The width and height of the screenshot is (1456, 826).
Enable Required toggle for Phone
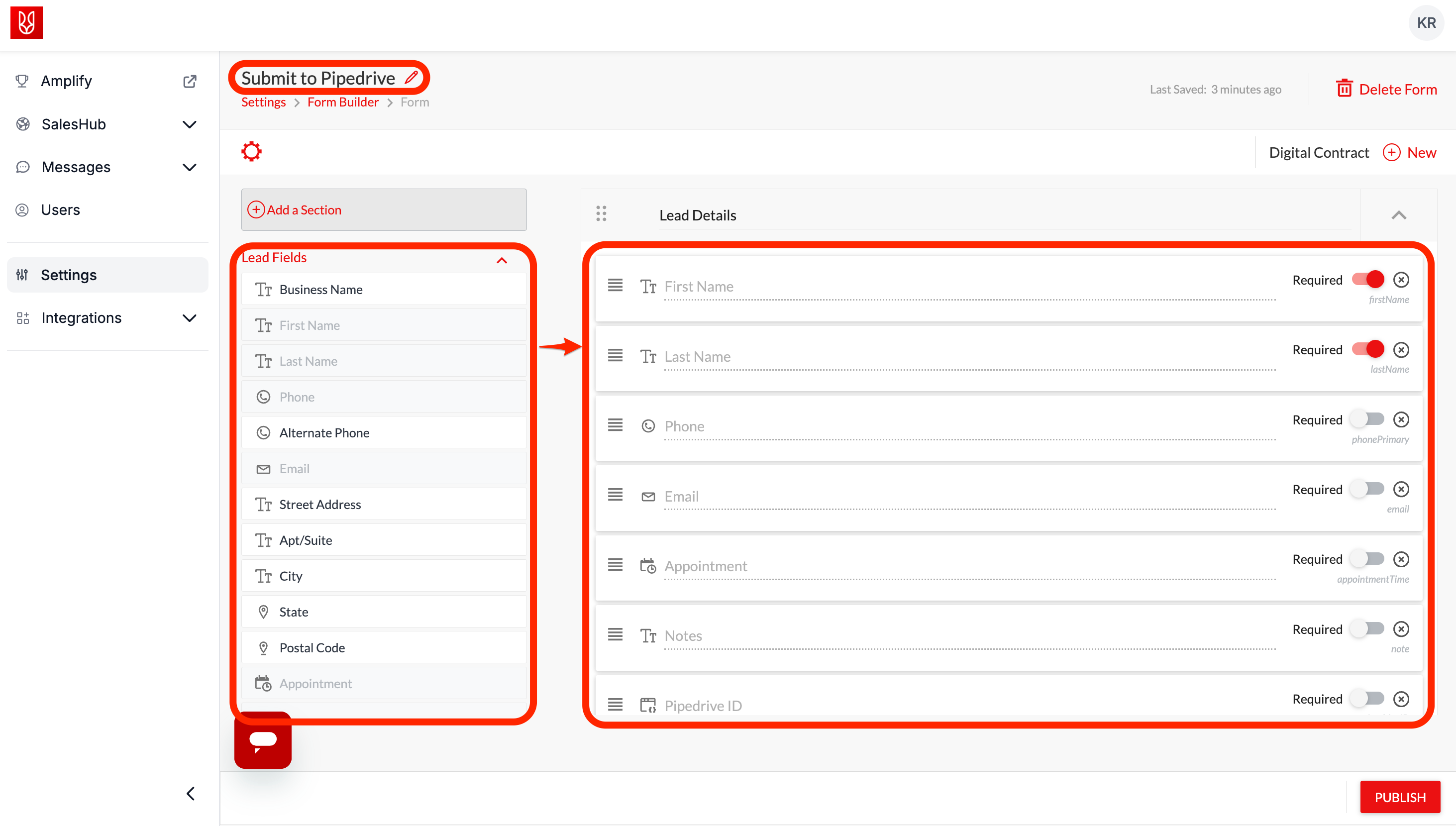[1367, 419]
